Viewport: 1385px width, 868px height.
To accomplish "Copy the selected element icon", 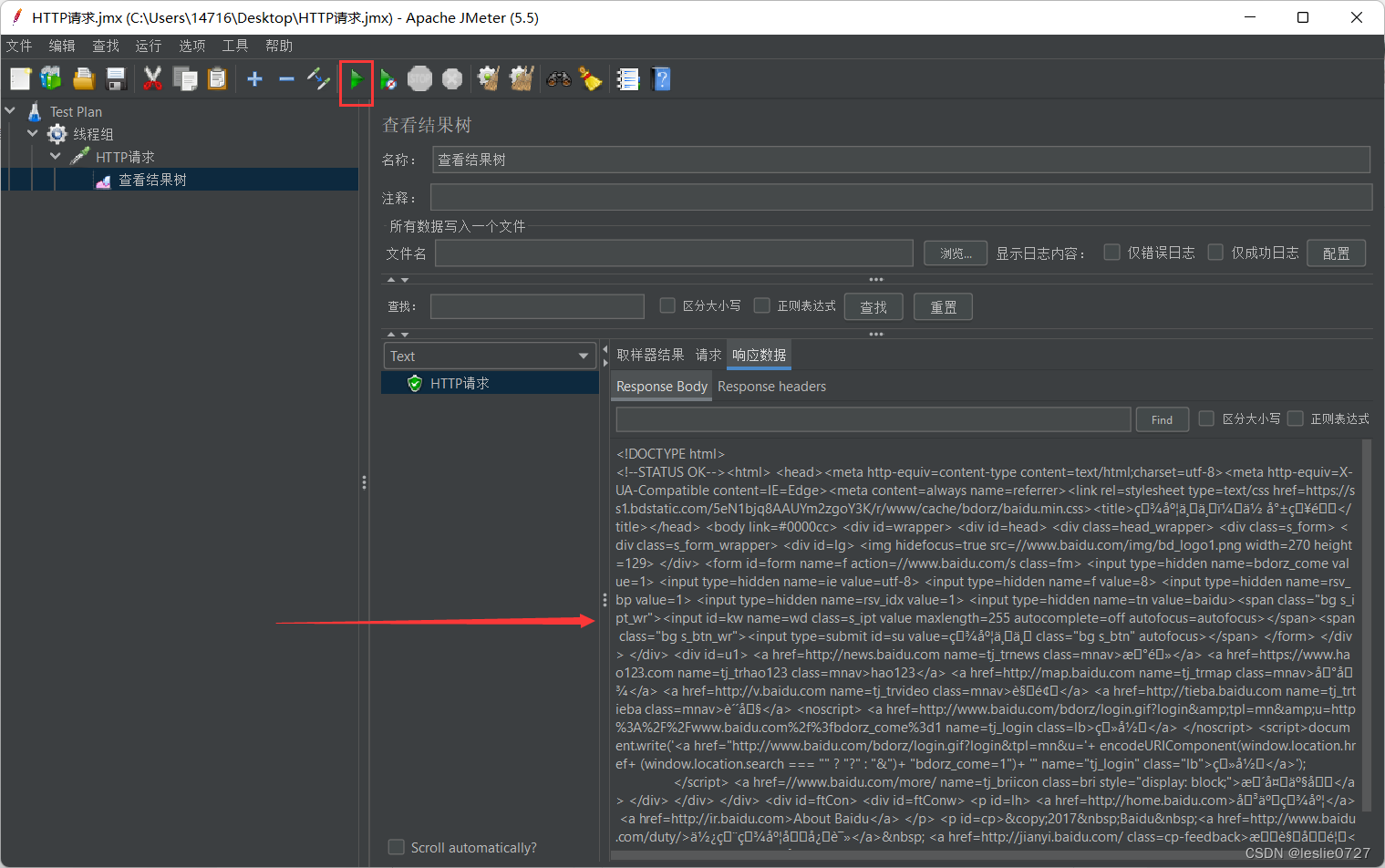I will 185,79.
